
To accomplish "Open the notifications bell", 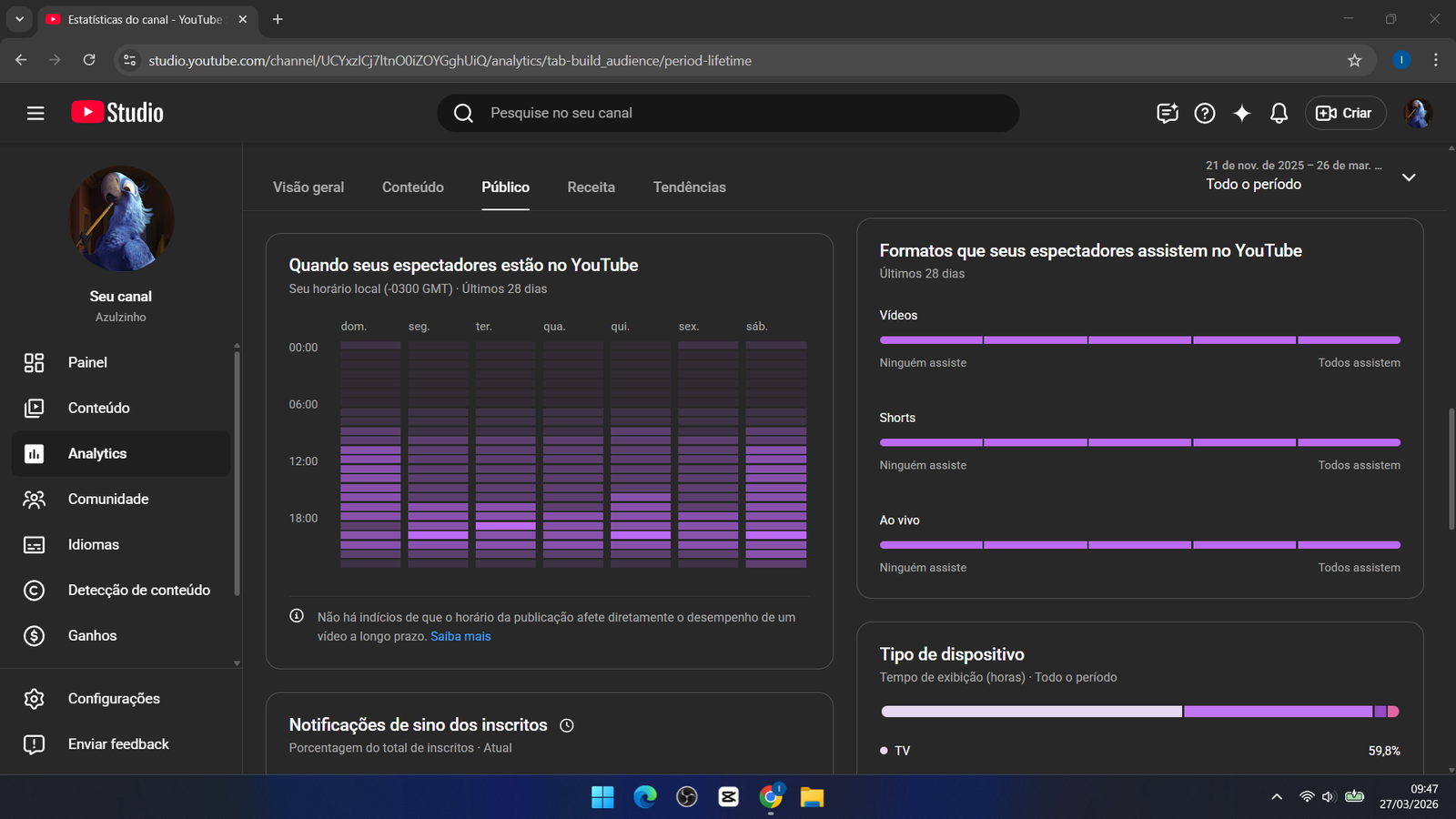I will pos(1279,113).
